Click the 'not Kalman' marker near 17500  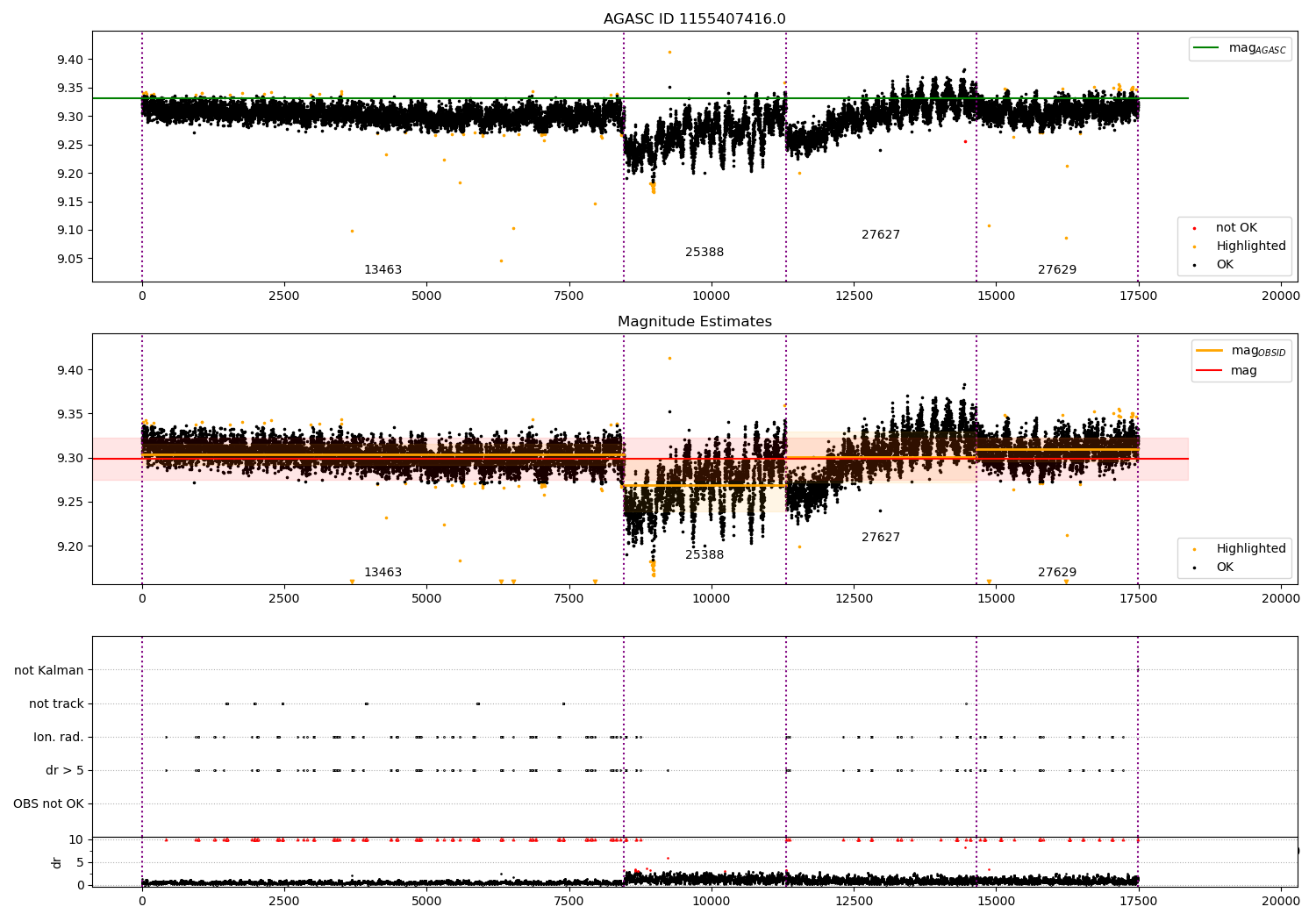tap(1138, 670)
